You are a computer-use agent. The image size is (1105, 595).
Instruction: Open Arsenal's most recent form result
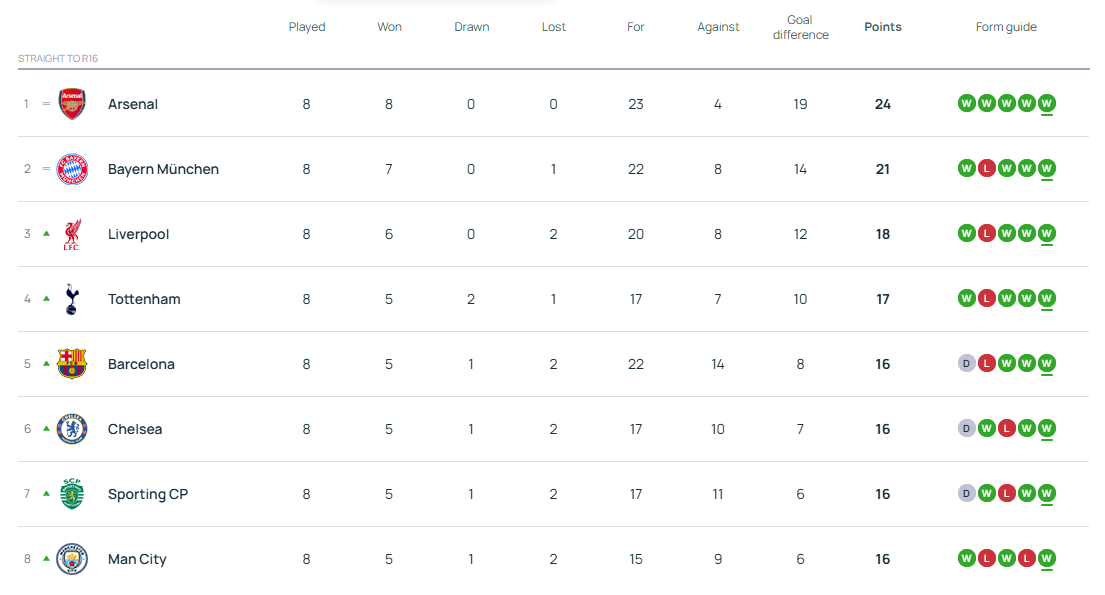[x=1046, y=103]
